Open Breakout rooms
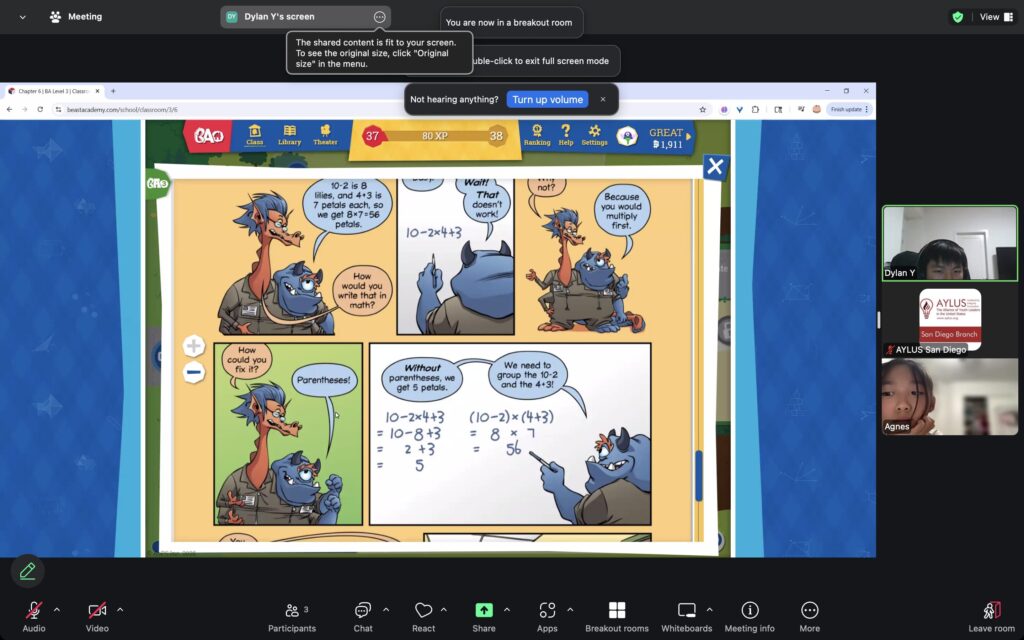Image resolution: width=1024 pixels, height=640 pixels. 617,611
